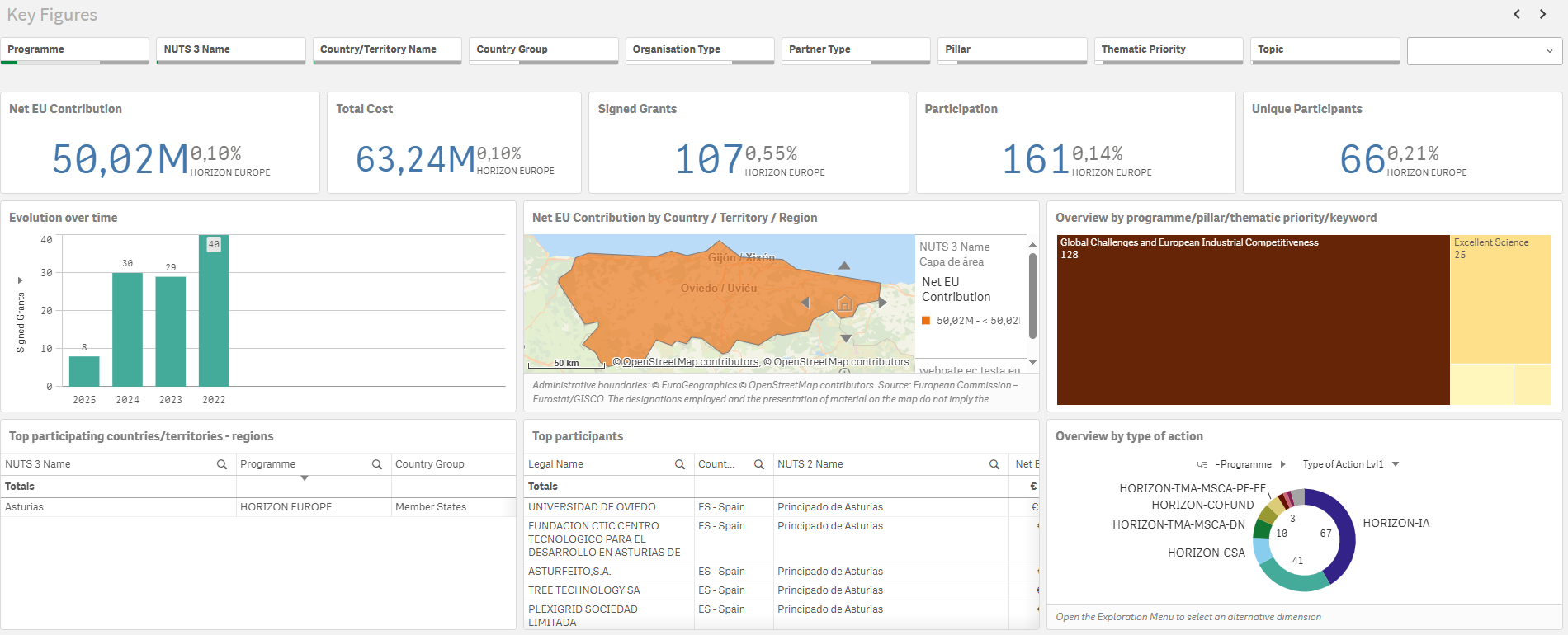Click UNIVERSIDAD DE OVIEDO row

point(592,507)
